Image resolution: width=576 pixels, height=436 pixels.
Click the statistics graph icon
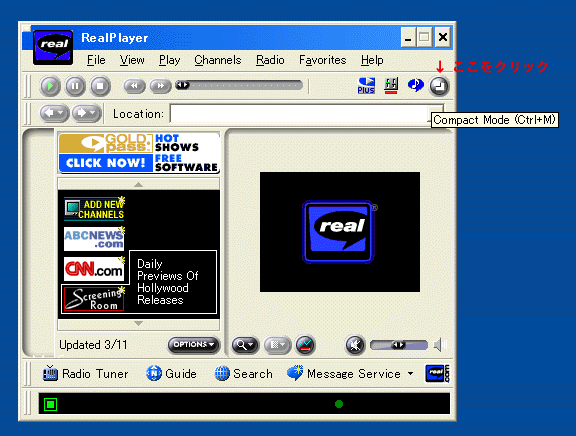pyautogui.click(x=305, y=345)
